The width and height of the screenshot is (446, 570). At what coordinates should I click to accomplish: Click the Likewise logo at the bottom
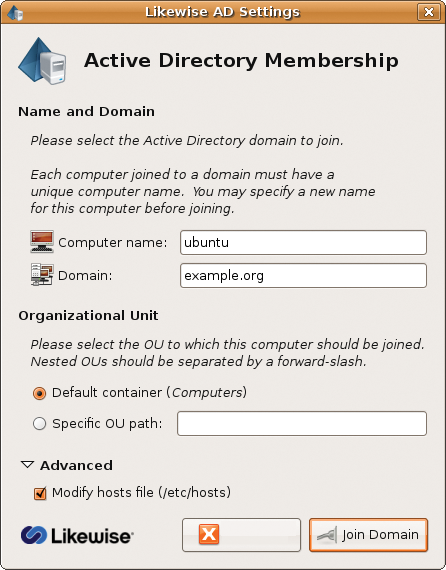point(77,535)
